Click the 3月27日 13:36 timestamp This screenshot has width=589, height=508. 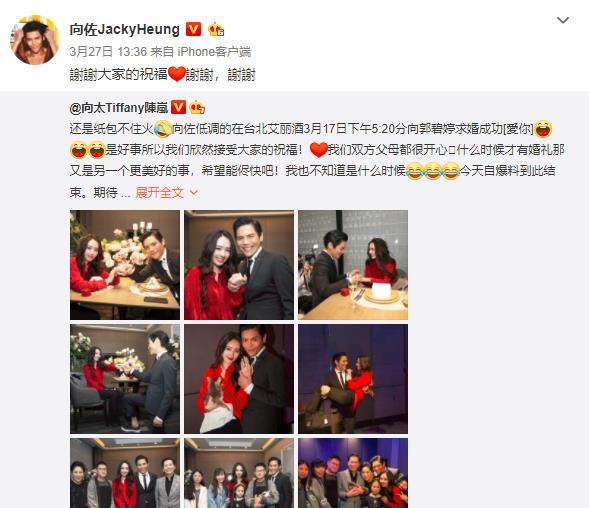108,51
